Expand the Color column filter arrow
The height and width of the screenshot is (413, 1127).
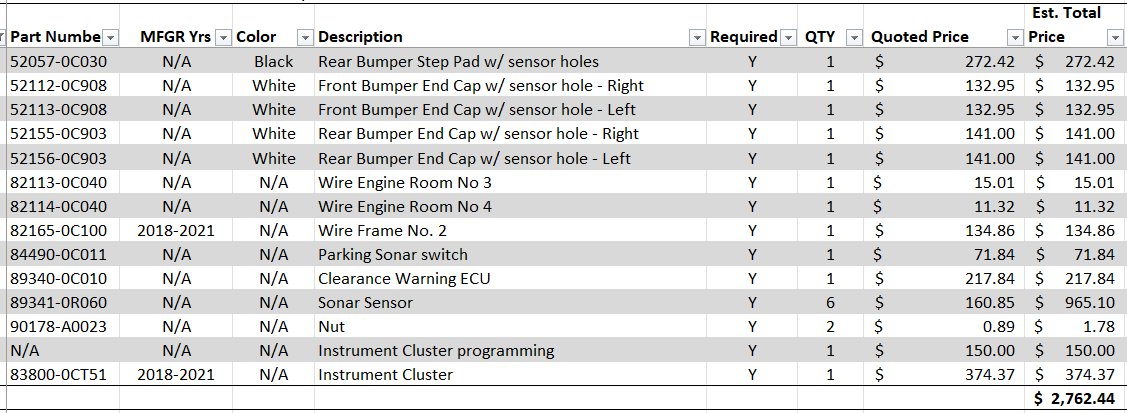(x=305, y=37)
